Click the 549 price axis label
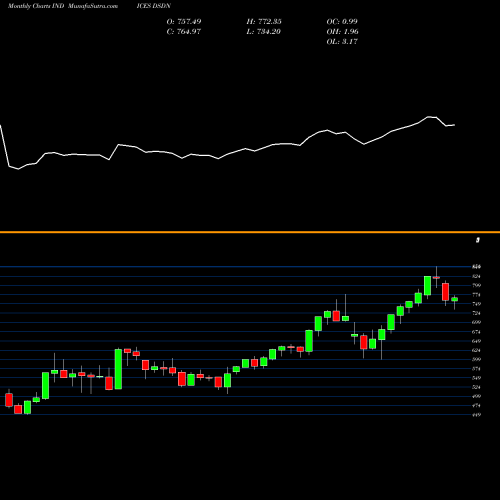 click(x=476, y=378)
